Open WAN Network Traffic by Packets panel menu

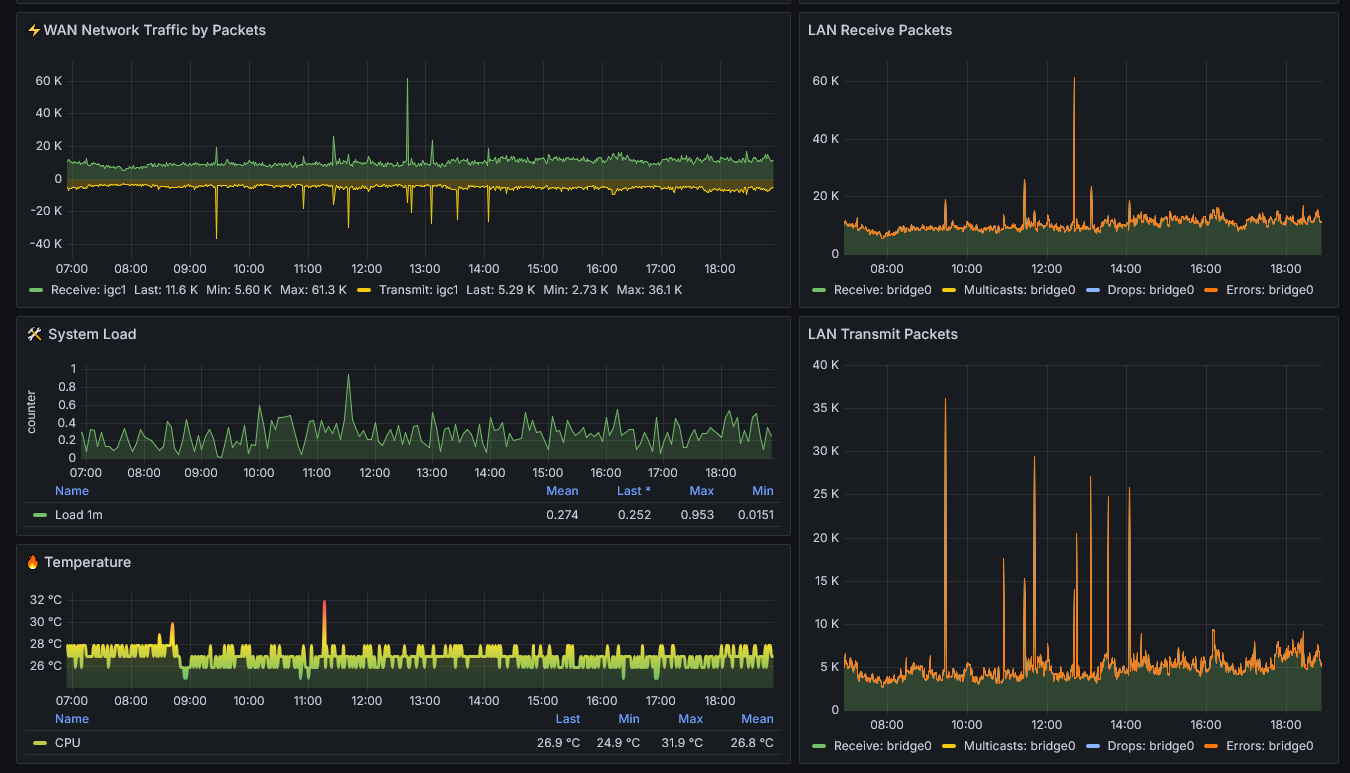pyautogui.click(x=155, y=30)
